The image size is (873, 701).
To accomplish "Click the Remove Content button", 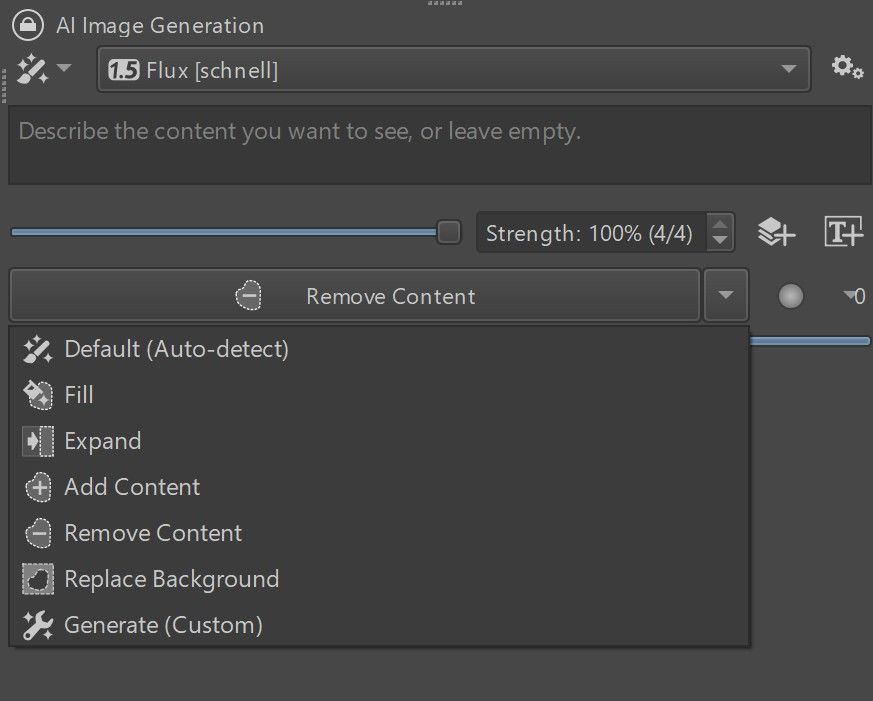I will [390, 295].
